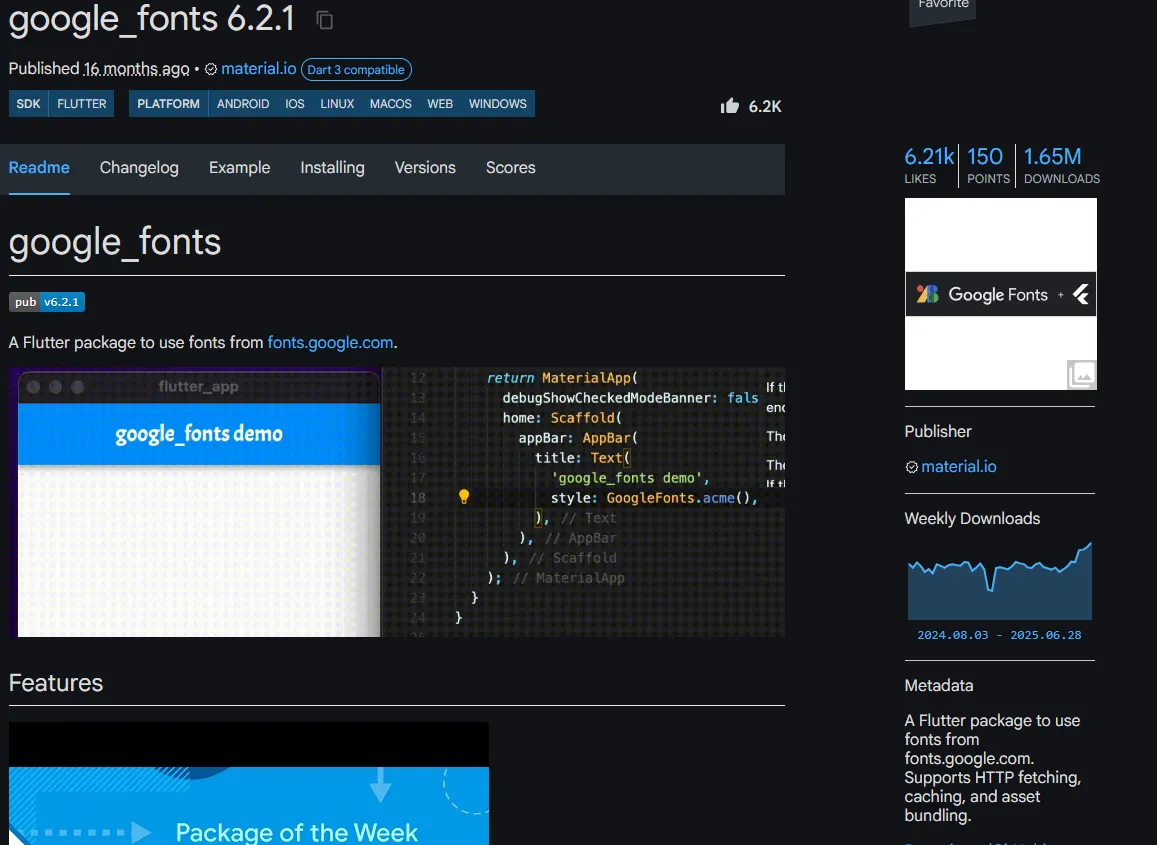Image resolution: width=1157 pixels, height=845 pixels.
Task: Like the package with the thumbs-up icon
Action: tap(730, 106)
